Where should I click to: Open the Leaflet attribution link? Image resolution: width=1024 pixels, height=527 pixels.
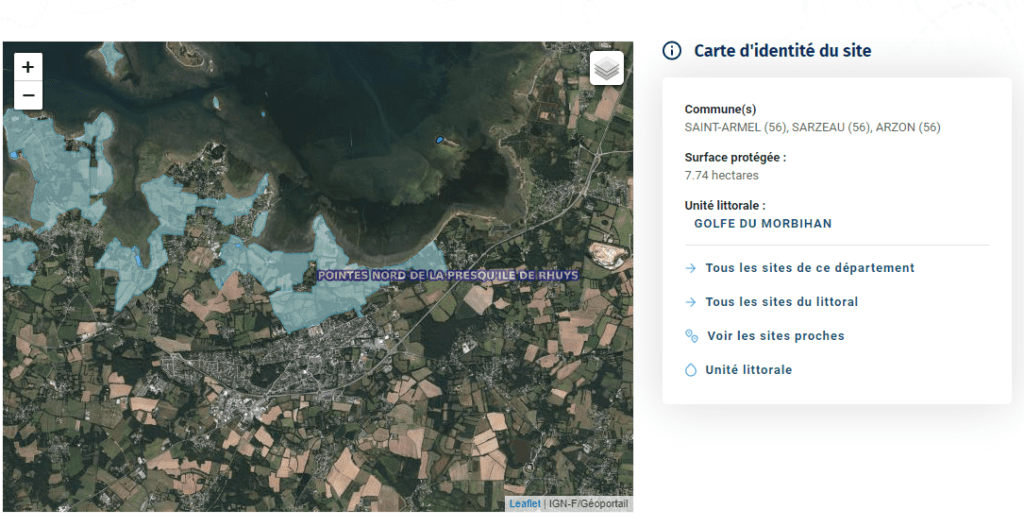(x=525, y=503)
